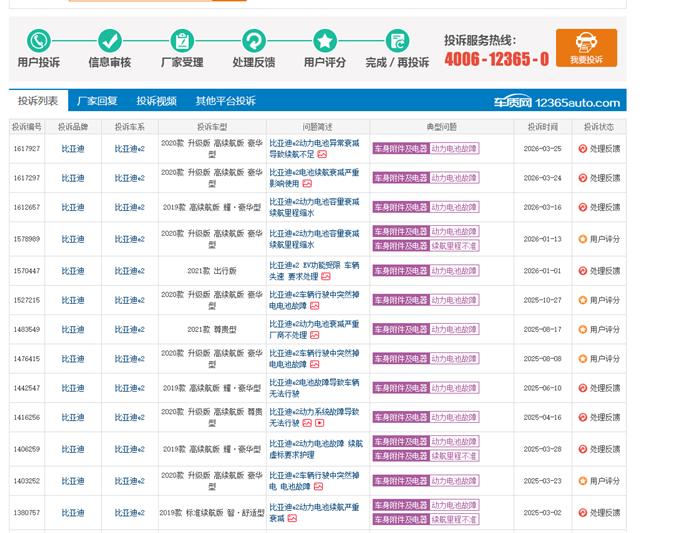This screenshot has height=533, width=700.
Task: Click the 完成/再投诉 document step icon
Action: [397, 41]
